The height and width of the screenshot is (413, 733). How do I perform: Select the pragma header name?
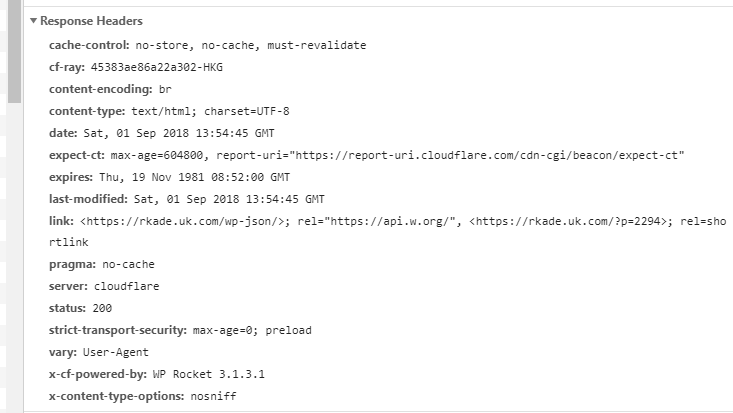coord(70,265)
